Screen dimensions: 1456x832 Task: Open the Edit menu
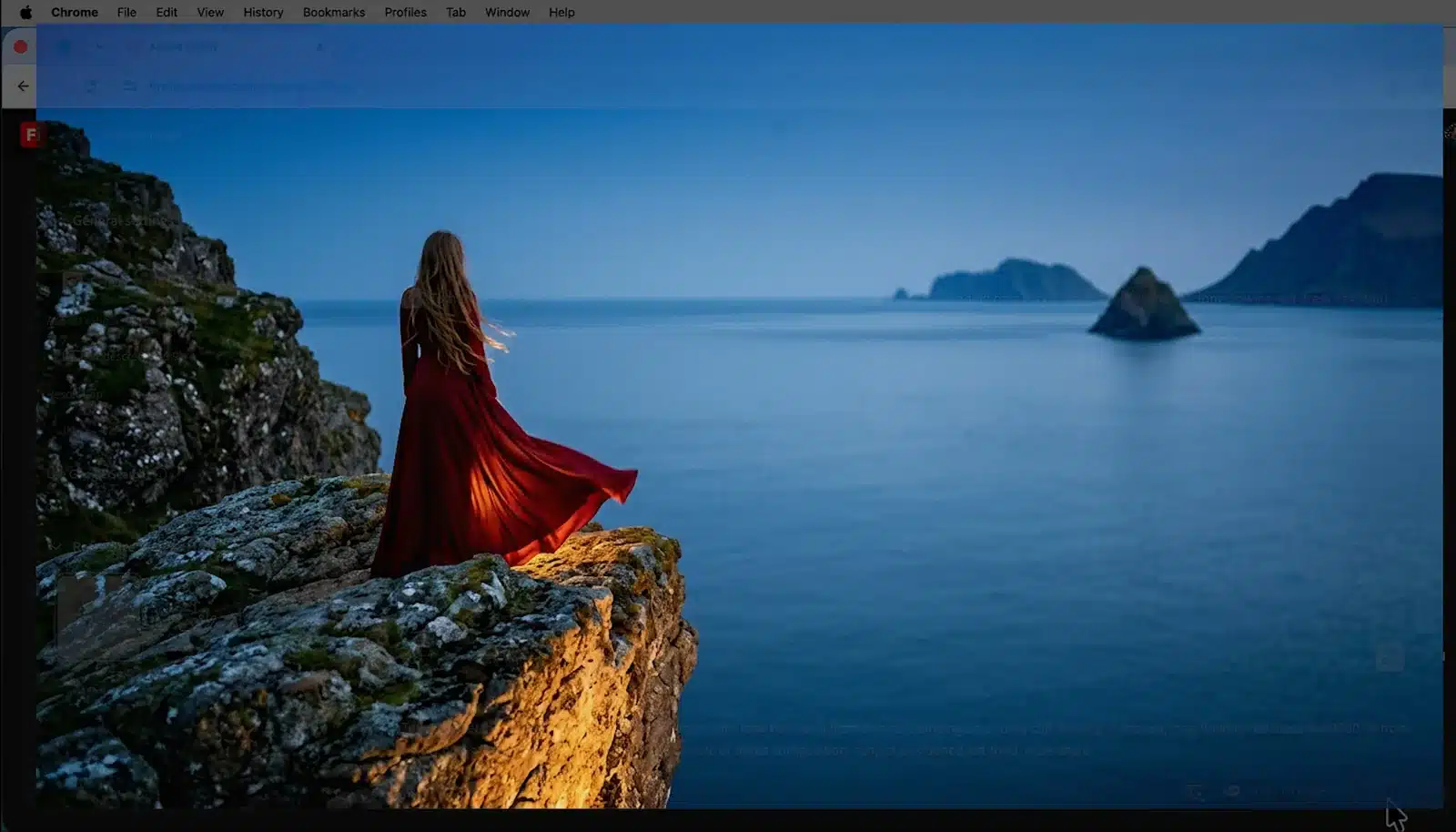coord(167,12)
